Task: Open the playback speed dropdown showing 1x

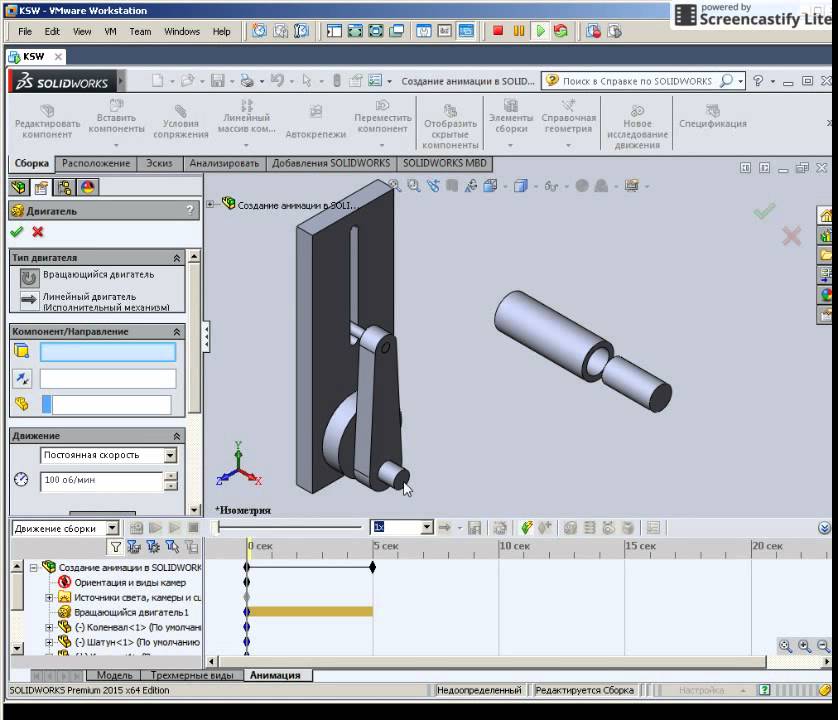Action: pyautogui.click(x=426, y=528)
